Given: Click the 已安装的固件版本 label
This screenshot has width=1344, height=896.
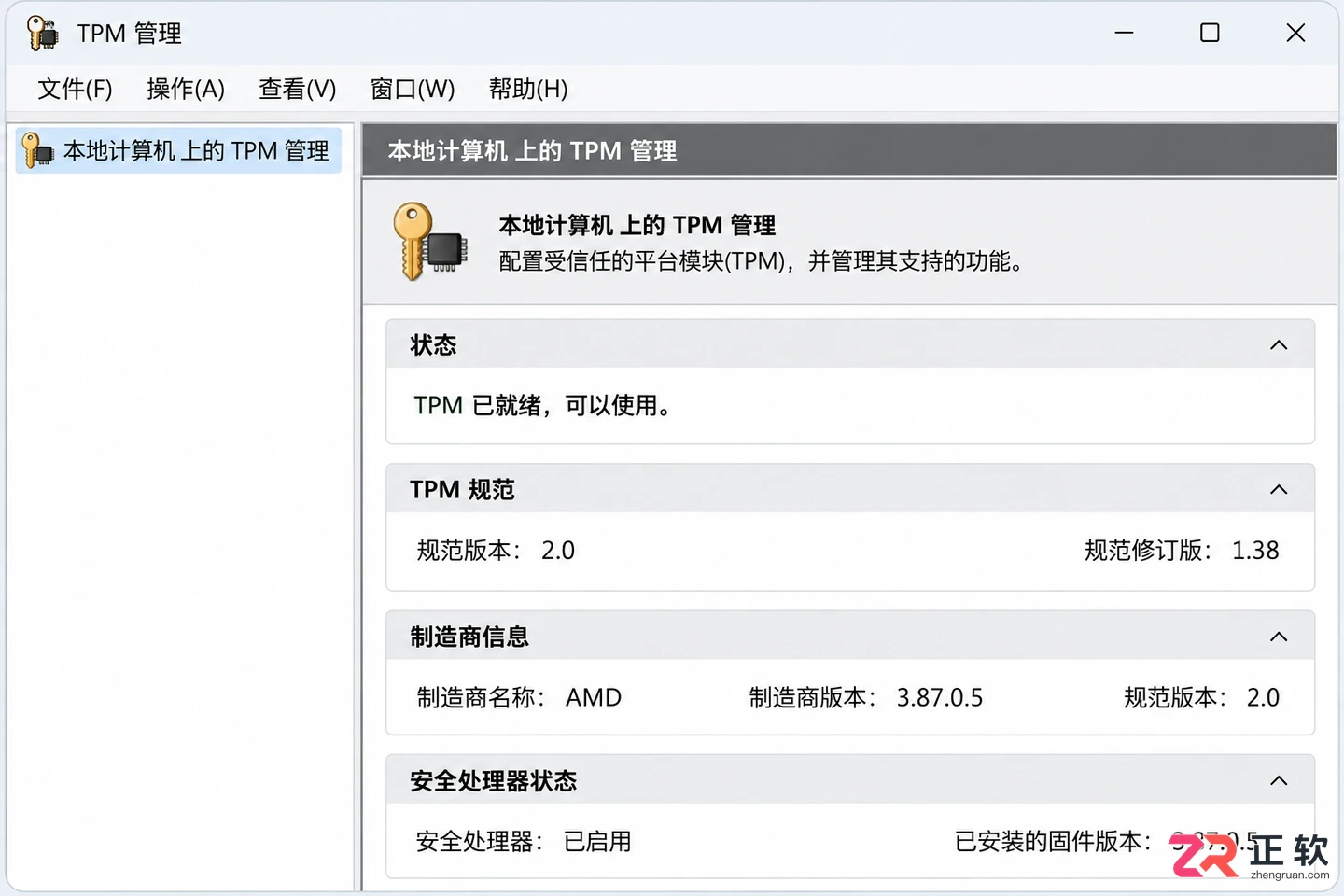Looking at the screenshot, I should tap(1053, 842).
